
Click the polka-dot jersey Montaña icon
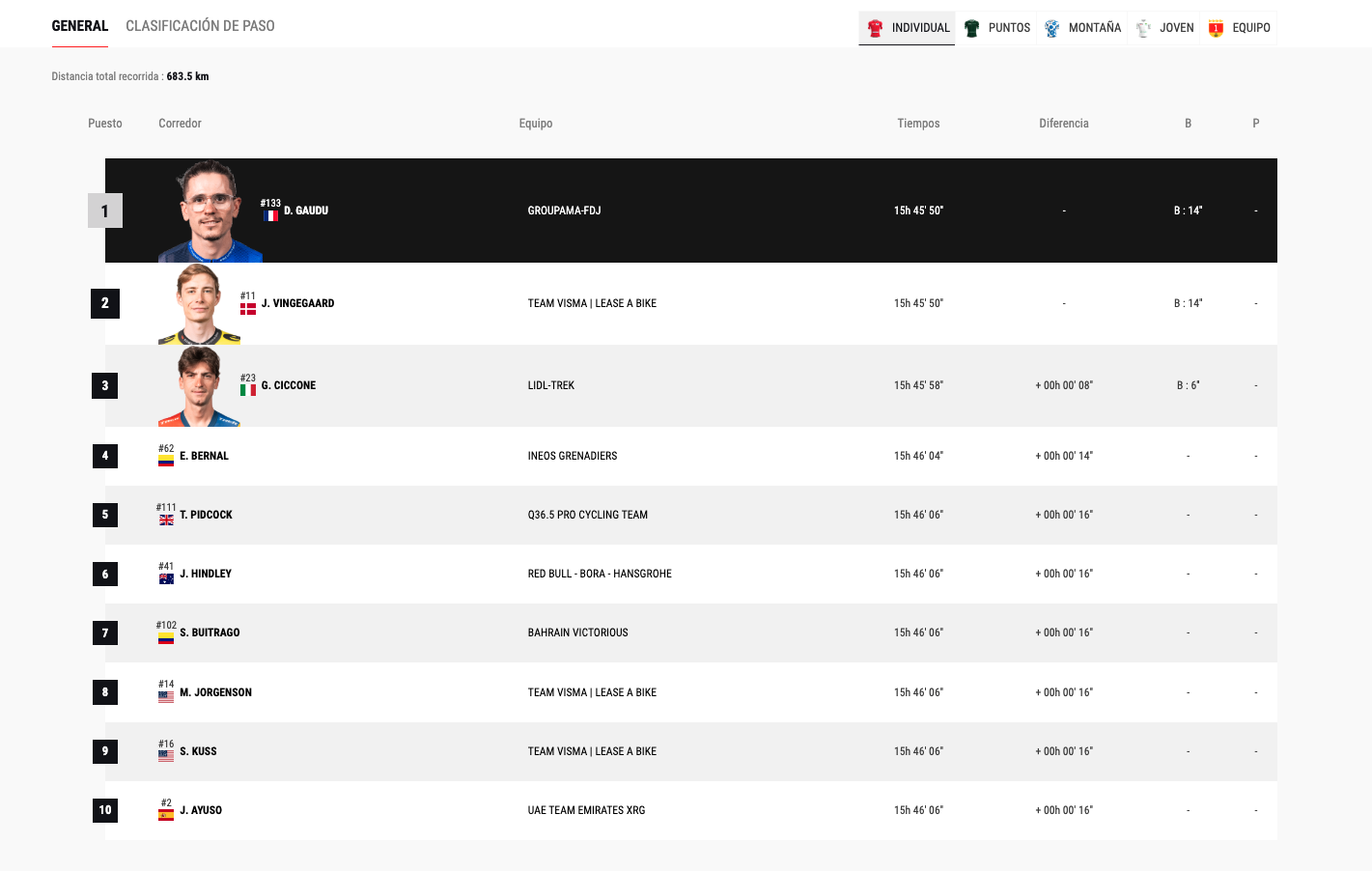1052,28
